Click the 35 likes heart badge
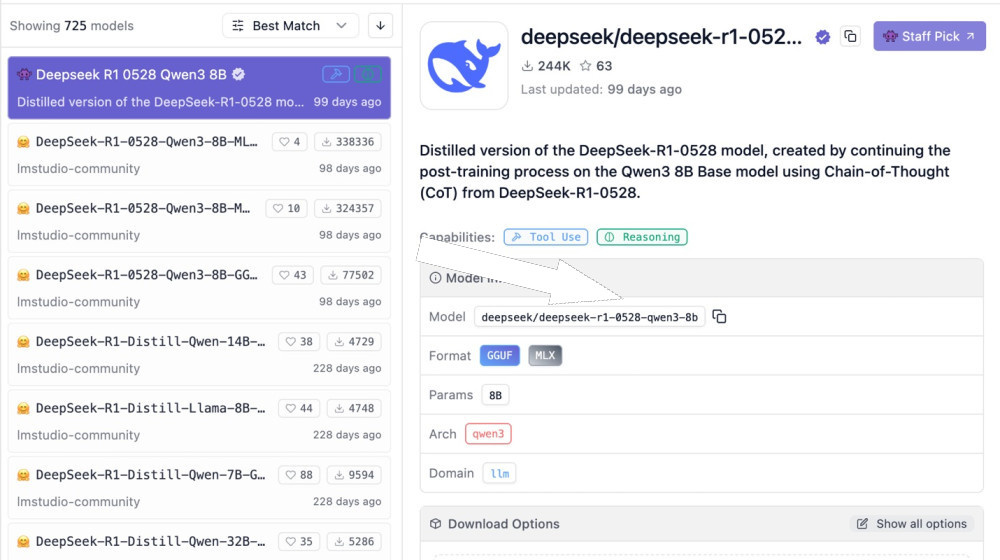This screenshot has height=560, width=1000. tap(299, 542)
